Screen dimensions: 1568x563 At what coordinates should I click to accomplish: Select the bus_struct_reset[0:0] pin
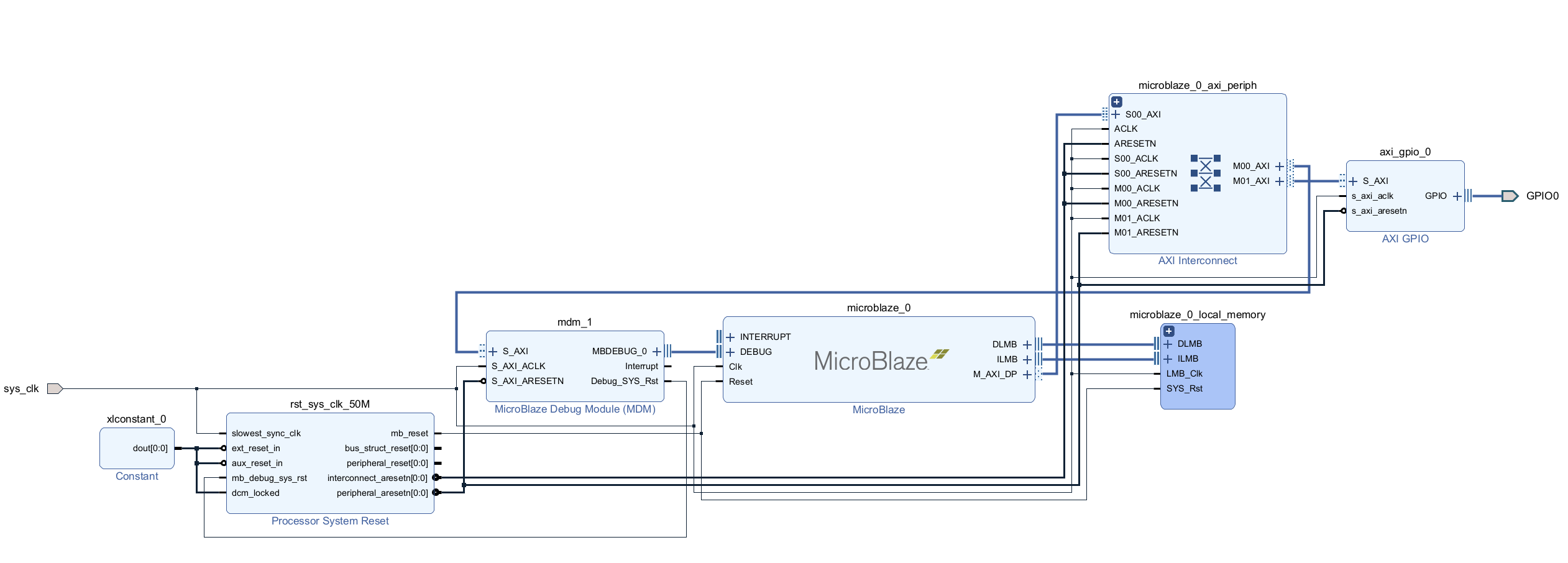pyautogui.click(x=387, y=449)
